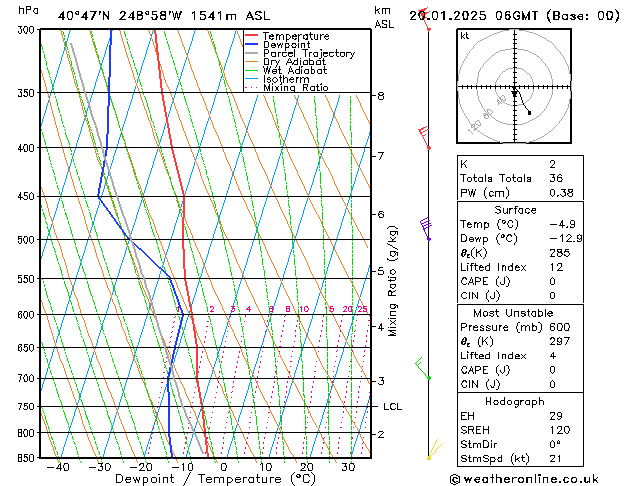Image resolution: width=629 pixels, height=486 pixels.
Task: Click the 'hPa' unit label
Action: (28, 10)
